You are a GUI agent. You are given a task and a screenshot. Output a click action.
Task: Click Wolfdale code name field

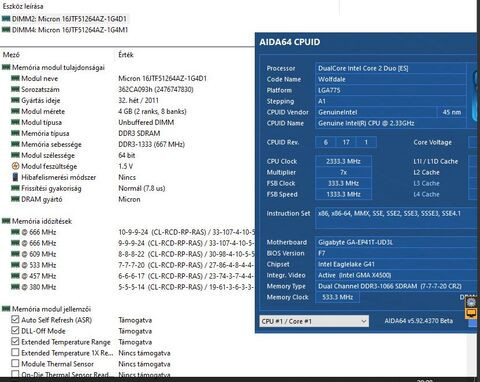click(390, 79)
